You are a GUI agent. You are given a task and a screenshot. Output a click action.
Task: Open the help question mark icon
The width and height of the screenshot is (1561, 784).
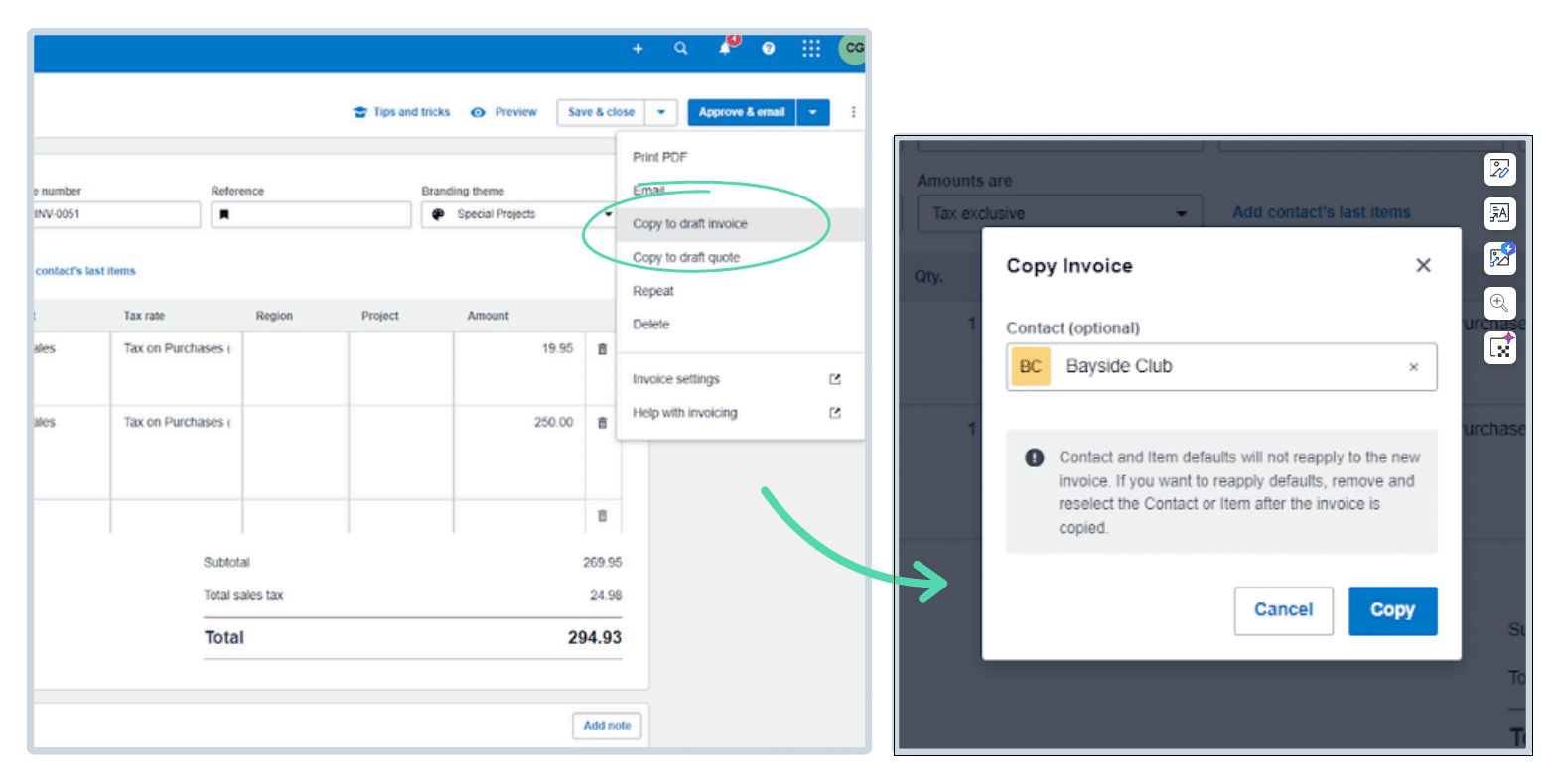point(769,48)
